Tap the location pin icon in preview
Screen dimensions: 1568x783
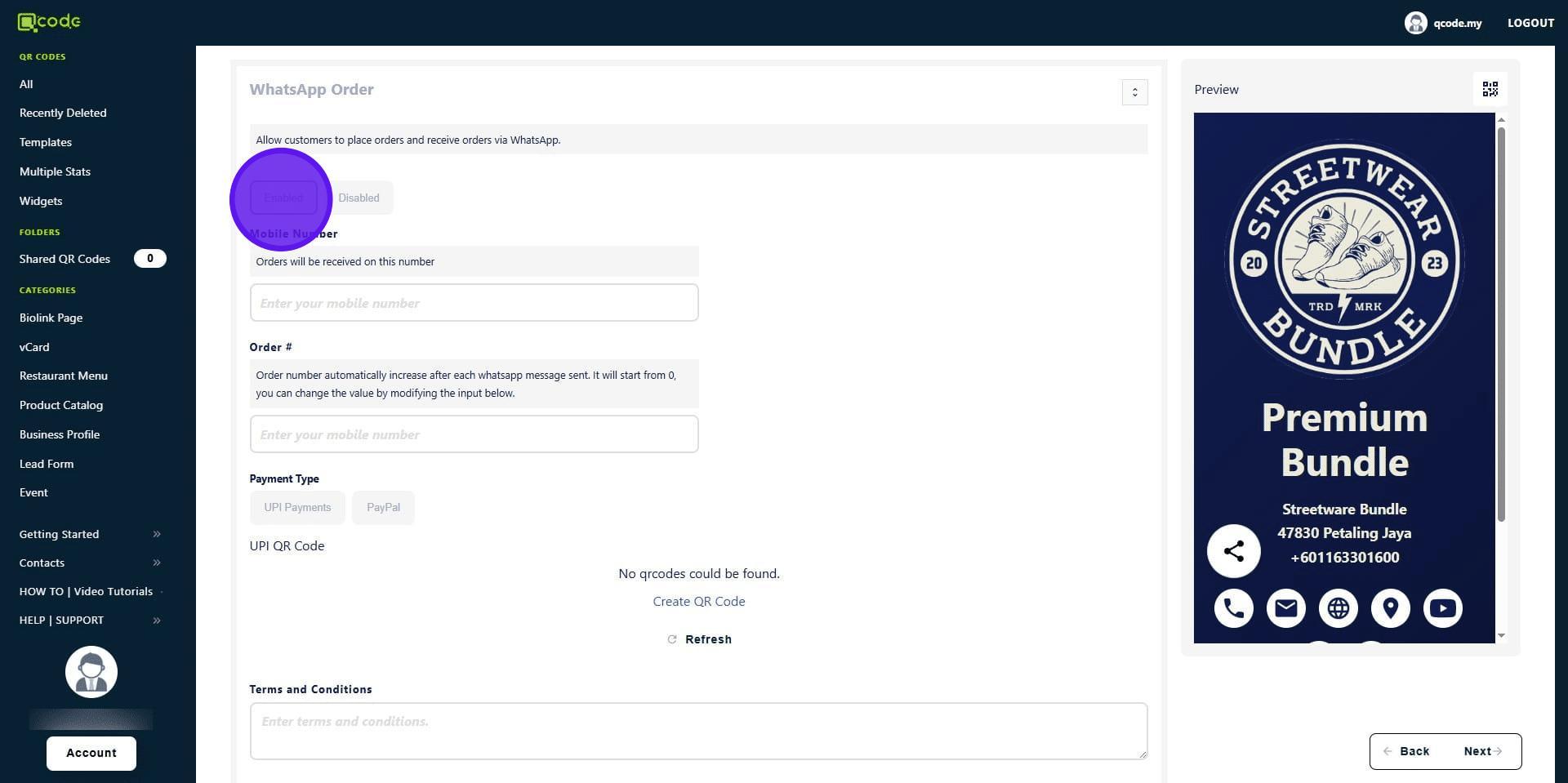click(x=1390, y=608)
